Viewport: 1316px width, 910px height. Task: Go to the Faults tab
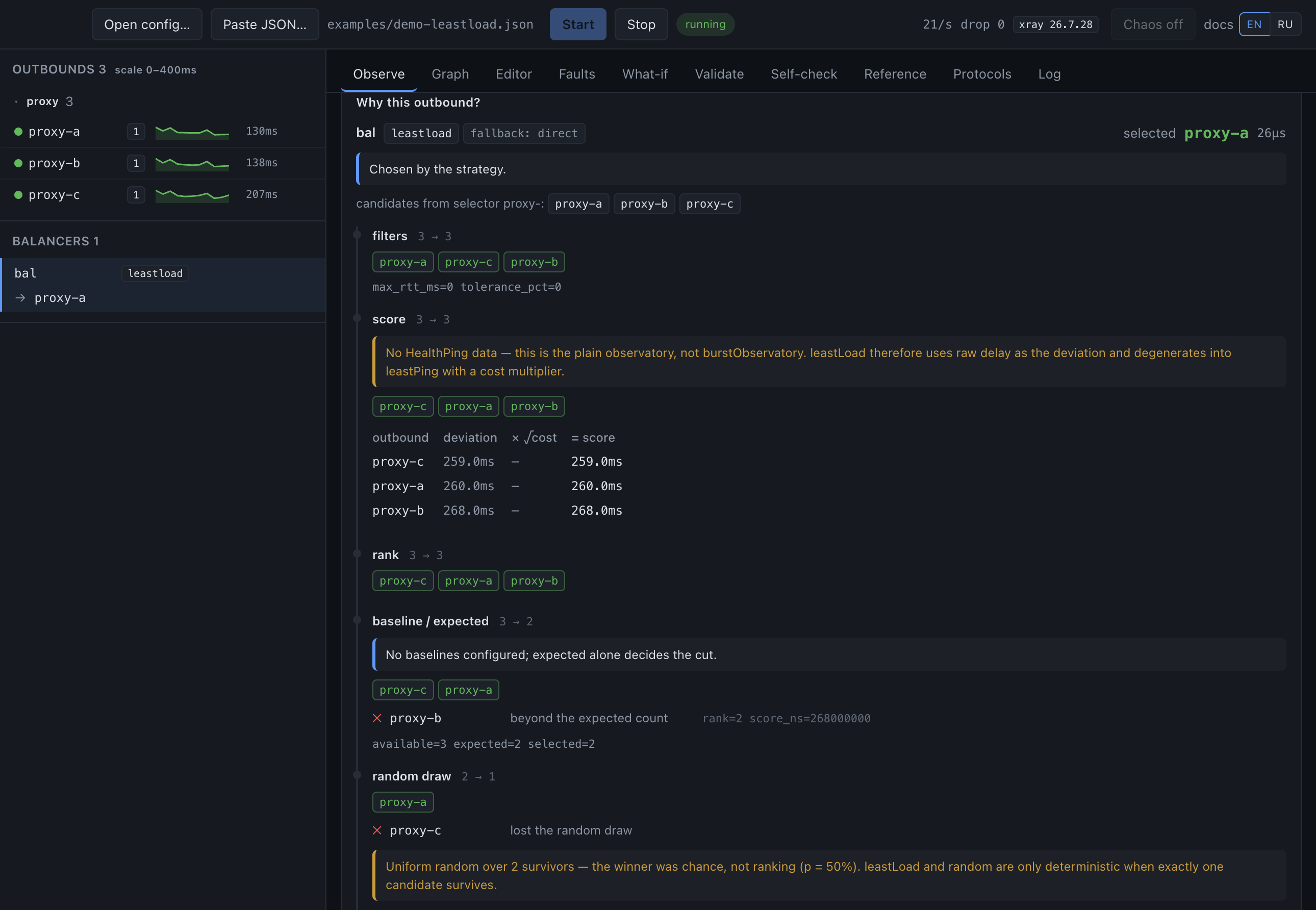pos(577,74)
